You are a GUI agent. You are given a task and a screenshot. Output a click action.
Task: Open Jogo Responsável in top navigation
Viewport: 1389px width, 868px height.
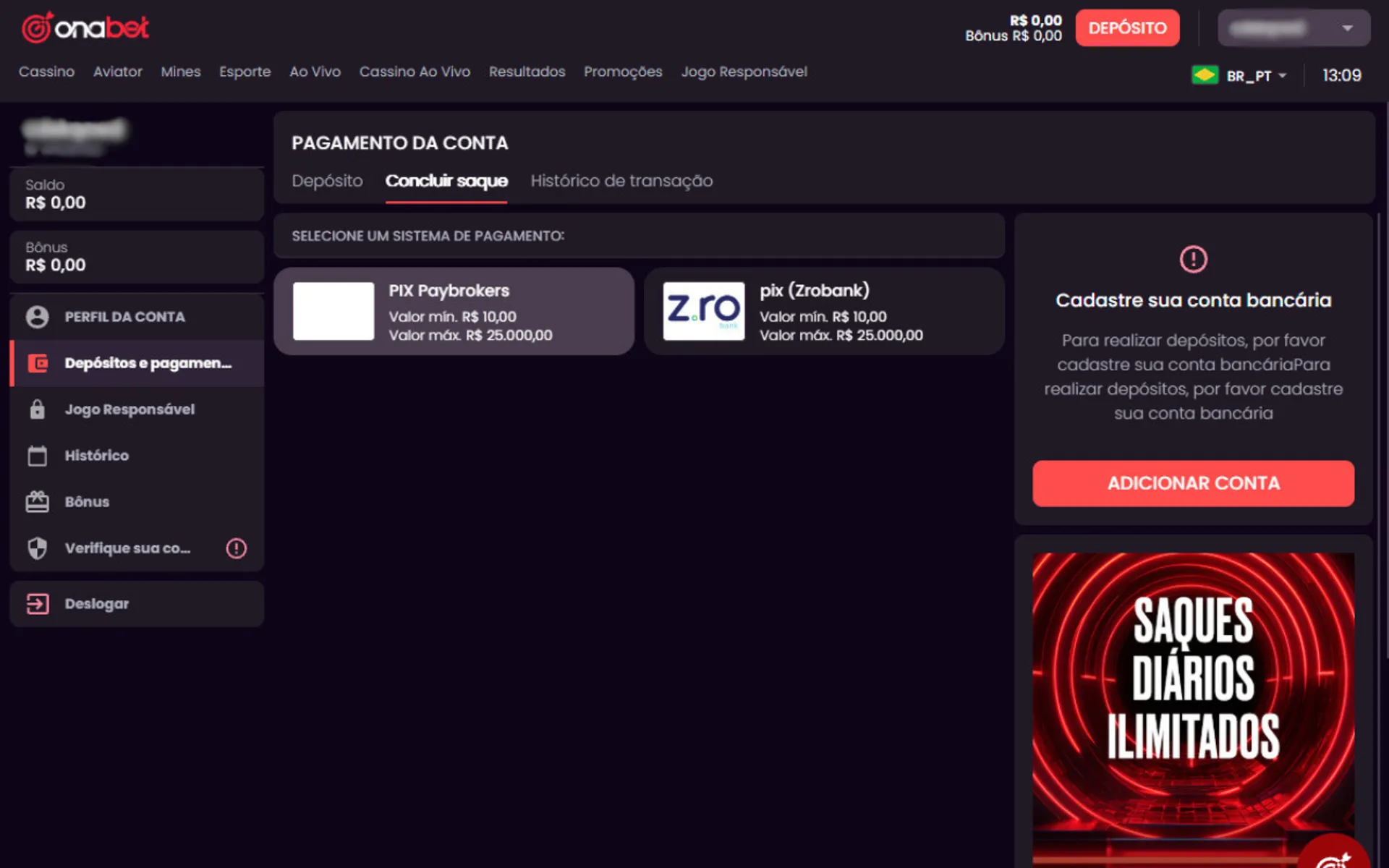tap(744, 72)
